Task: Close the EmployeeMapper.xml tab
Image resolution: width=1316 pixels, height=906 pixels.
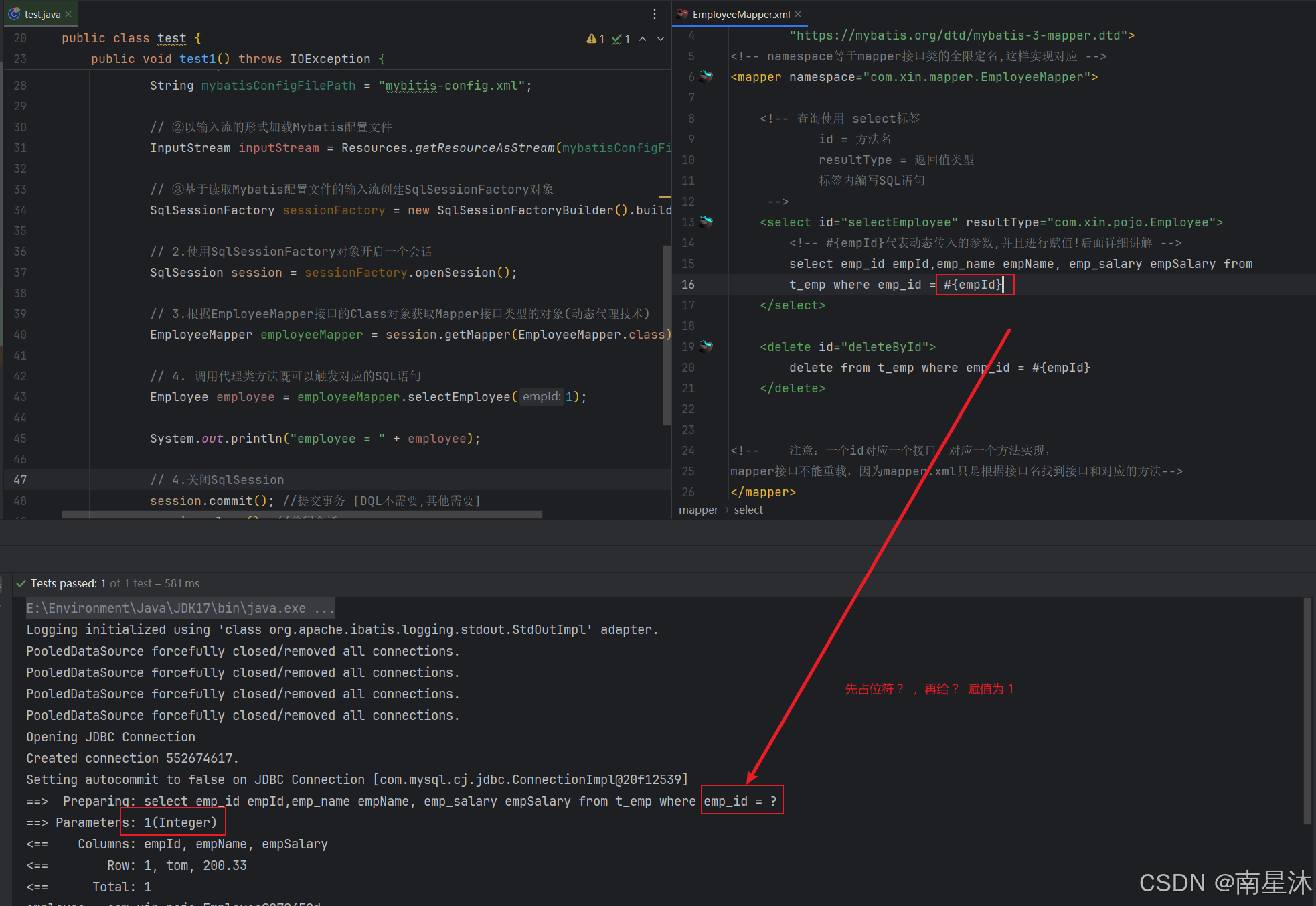Action: (x=798, y=14)
